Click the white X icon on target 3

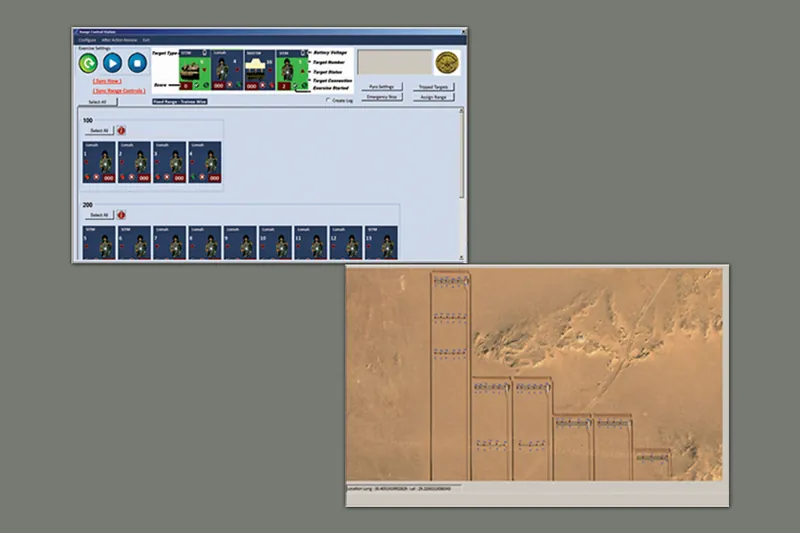[x=166, y=177]
